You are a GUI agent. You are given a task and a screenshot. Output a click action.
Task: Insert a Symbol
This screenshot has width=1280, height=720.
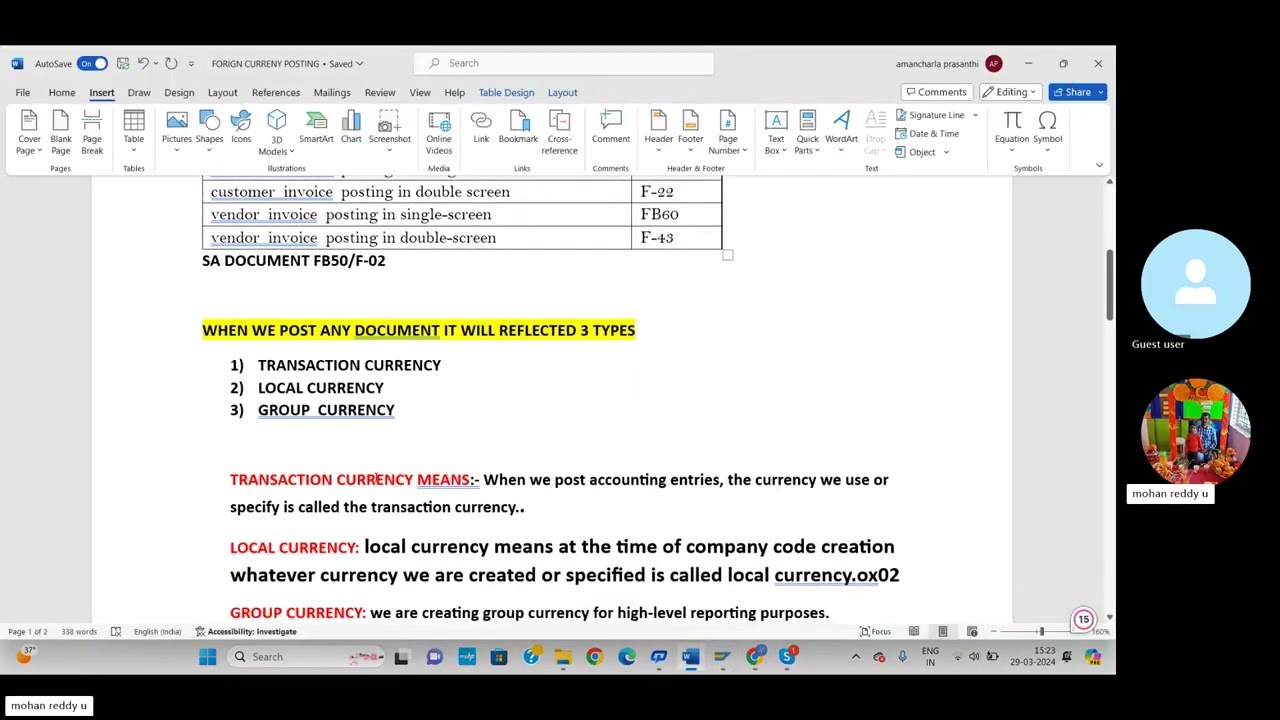click(x=1048, y=132)
